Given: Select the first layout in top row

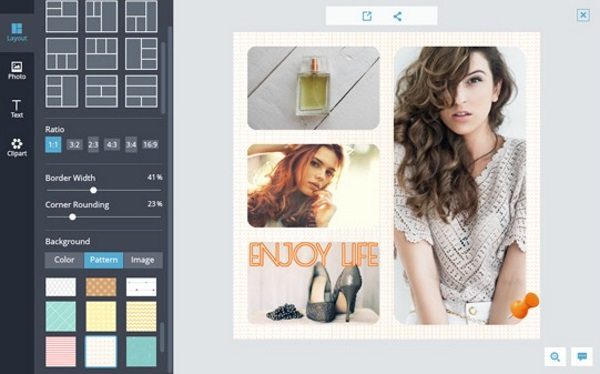Looking at the screenshot, I should (62, 16).
